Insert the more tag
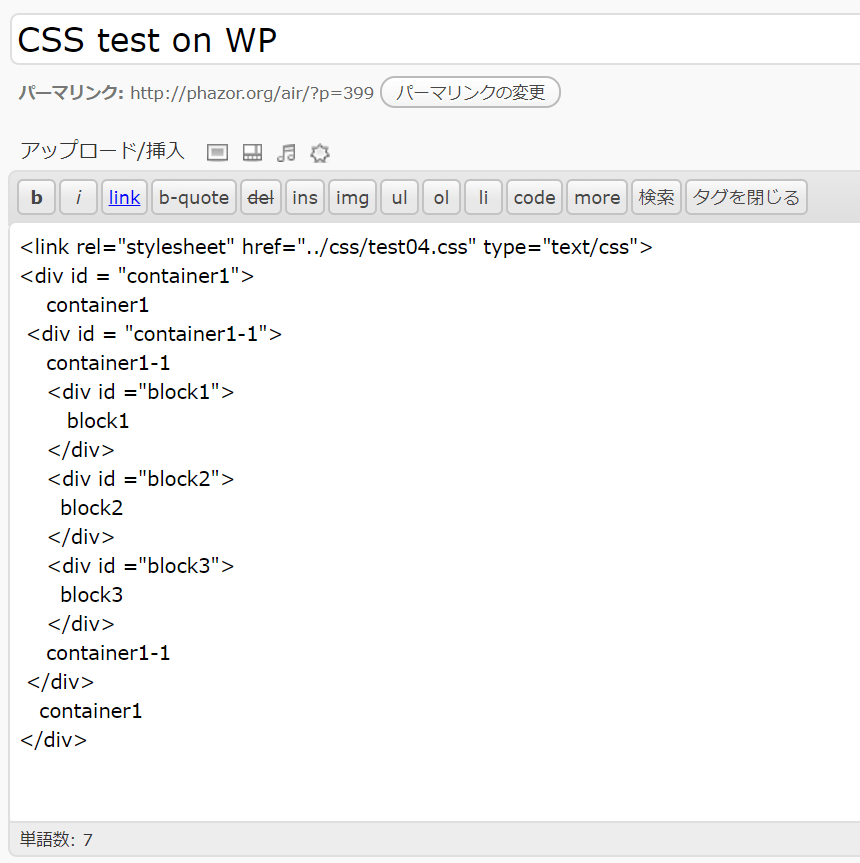 597,197
